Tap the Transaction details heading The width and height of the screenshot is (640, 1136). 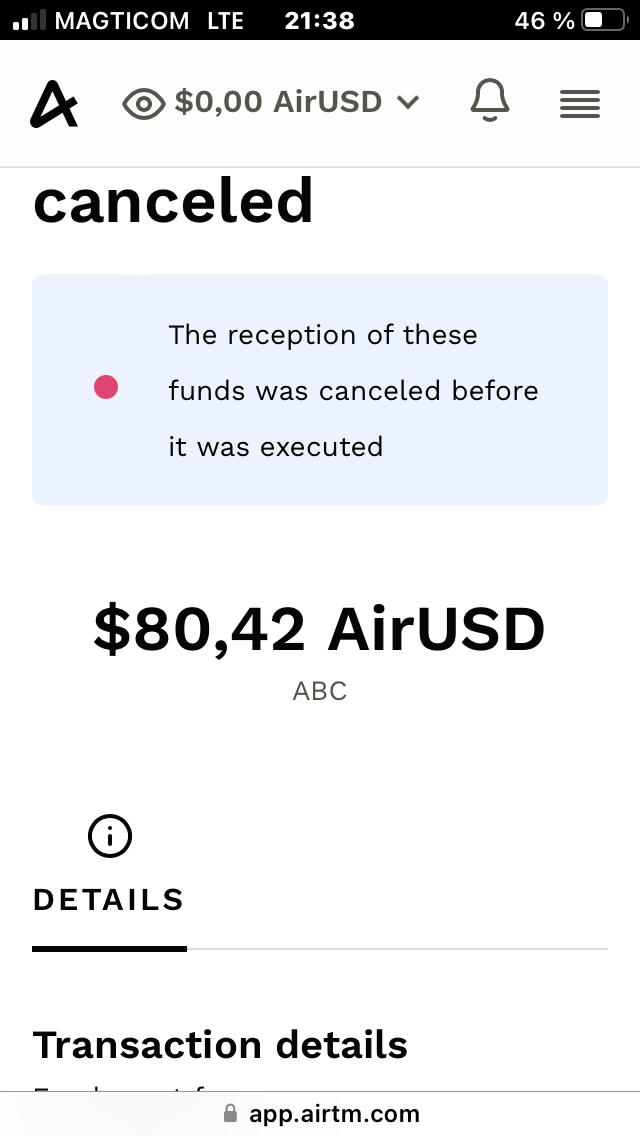coord(221,1045)
